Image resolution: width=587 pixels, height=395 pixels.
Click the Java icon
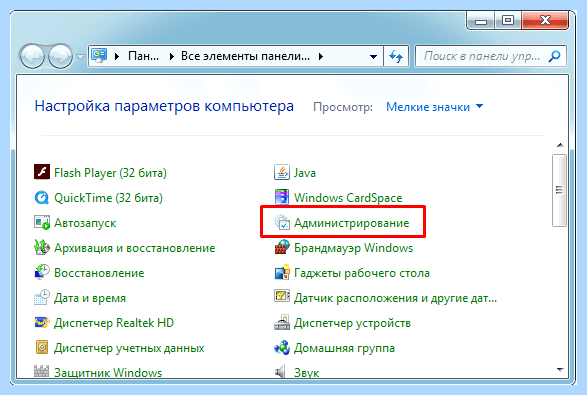[282, 172]
